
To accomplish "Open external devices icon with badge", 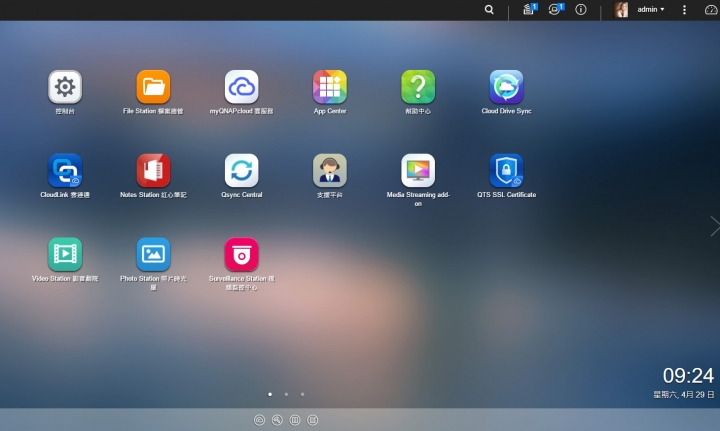I will coord(556,9).
